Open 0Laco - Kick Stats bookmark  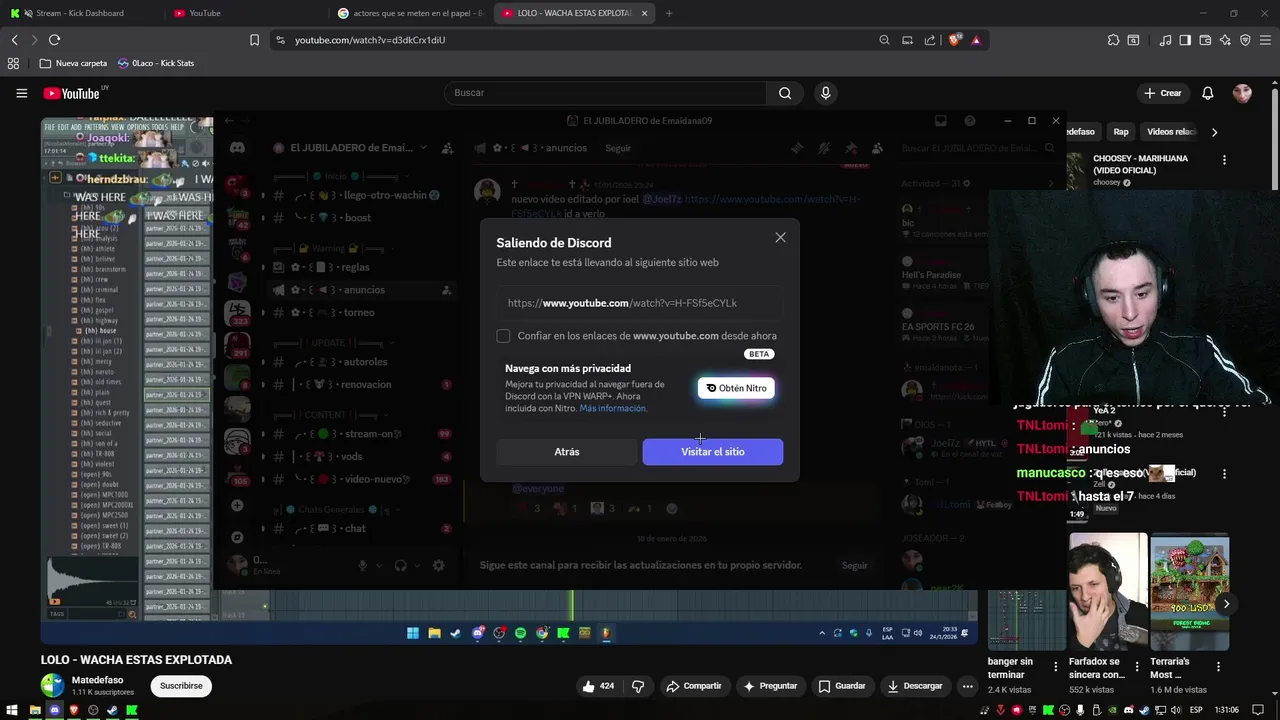(155, 63)
